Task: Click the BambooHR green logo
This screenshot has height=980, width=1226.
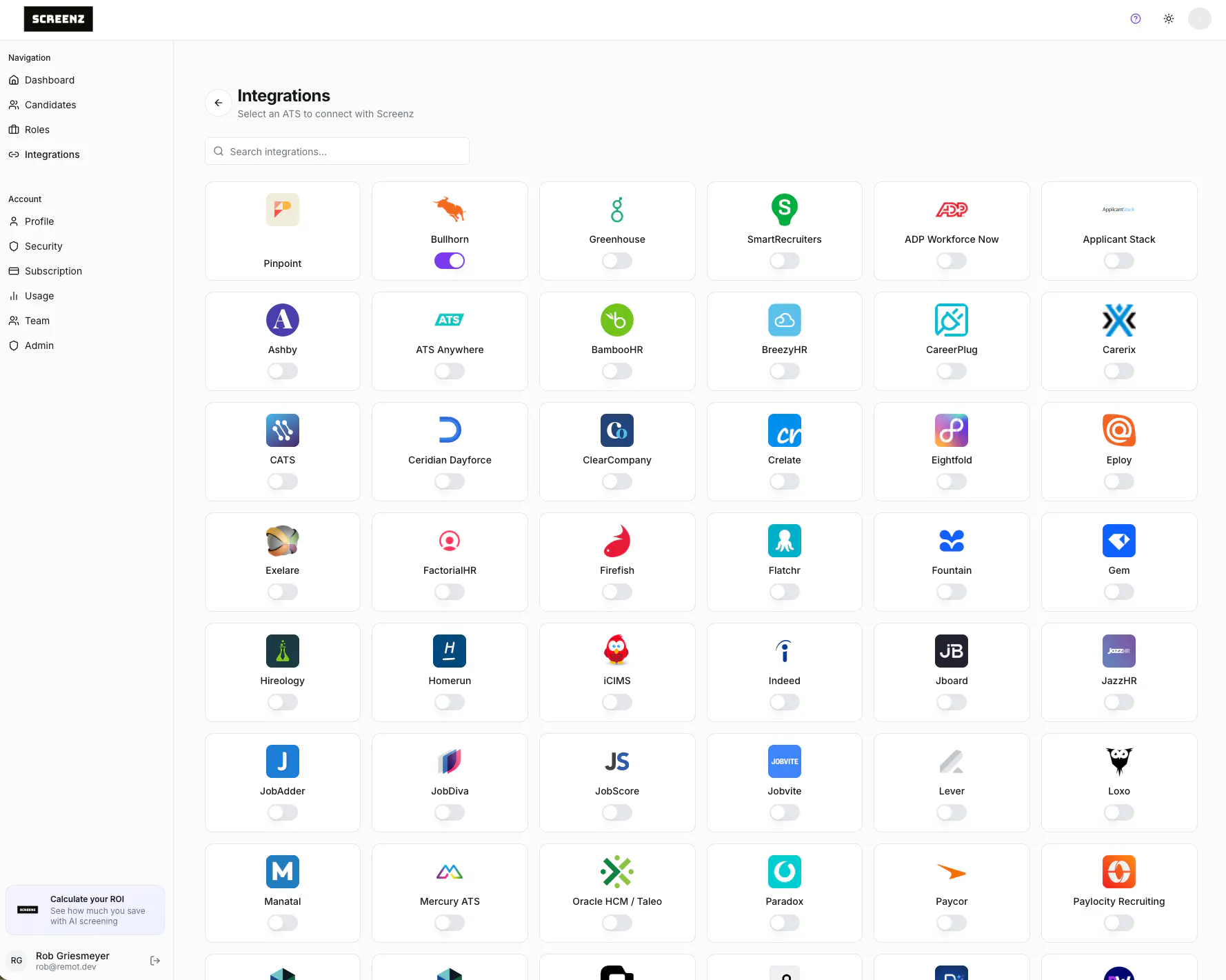Action: click(617, 320)
